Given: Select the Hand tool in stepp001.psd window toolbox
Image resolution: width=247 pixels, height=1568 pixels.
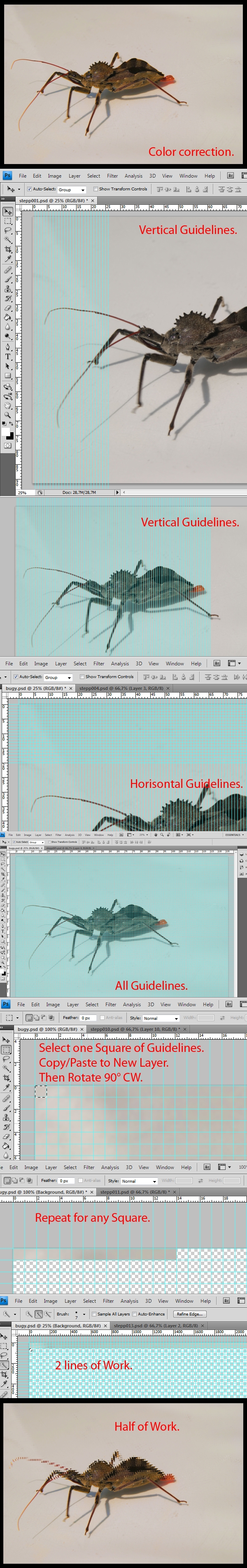Looking at the screenshot, I should [x=7, y=405].
